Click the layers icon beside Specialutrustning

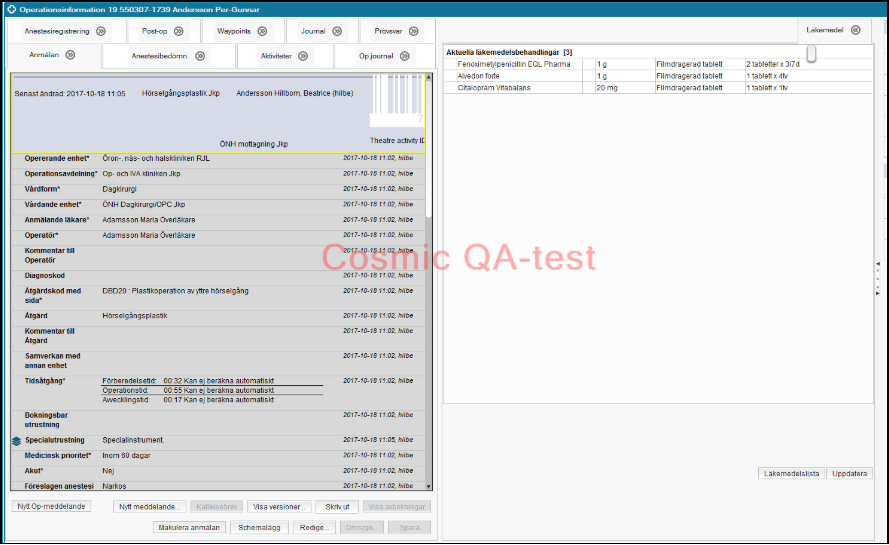coord(16,440)
